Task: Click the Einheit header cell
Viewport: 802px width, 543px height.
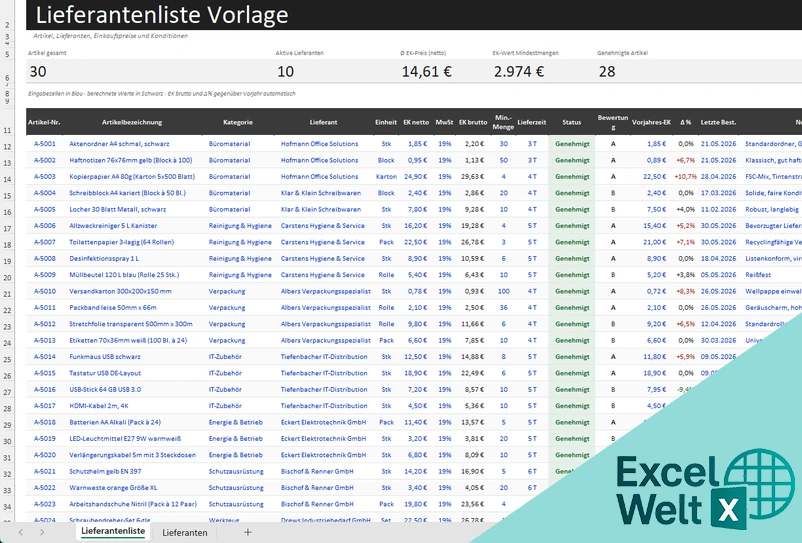Action: pyautogui.click(x=386, y=122)
